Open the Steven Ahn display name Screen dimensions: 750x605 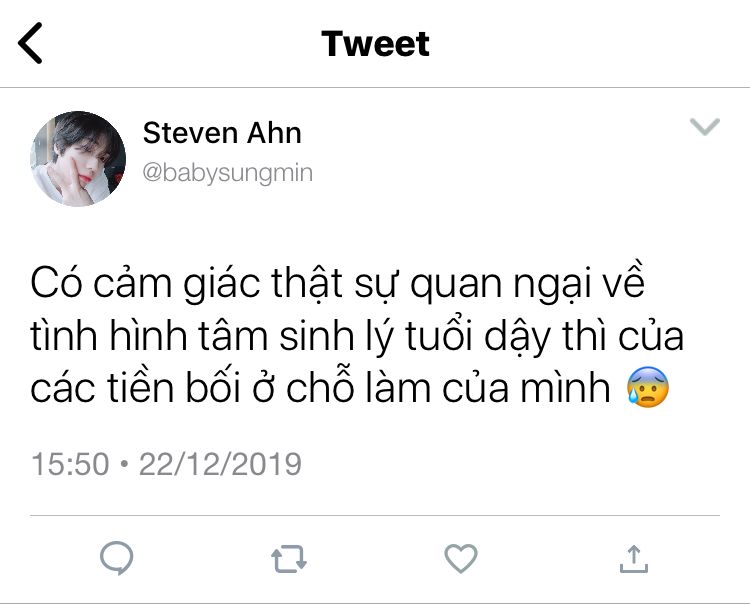click(222, 132)
